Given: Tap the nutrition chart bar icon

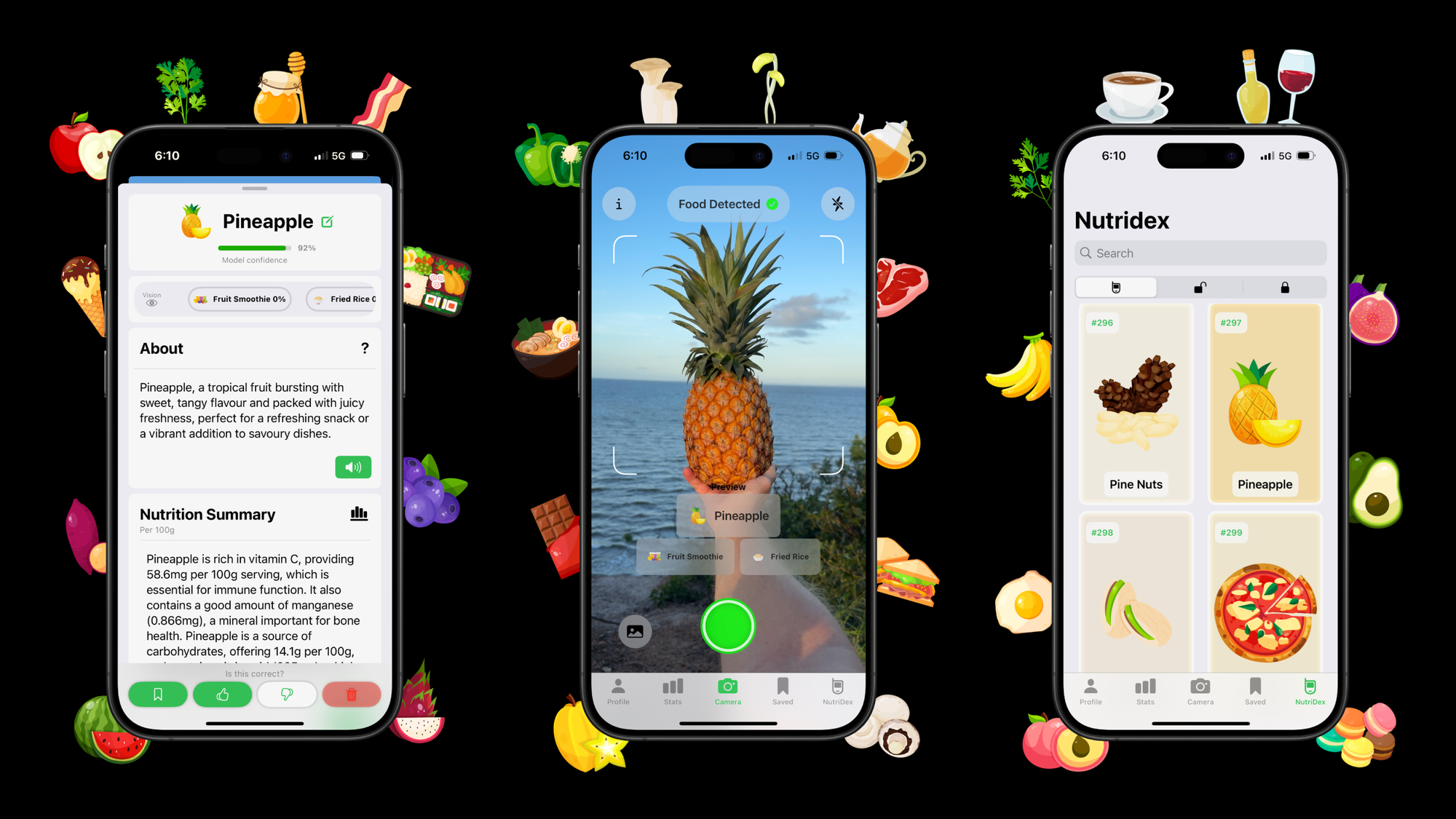Looking at the screenshot, I should 359,513.
